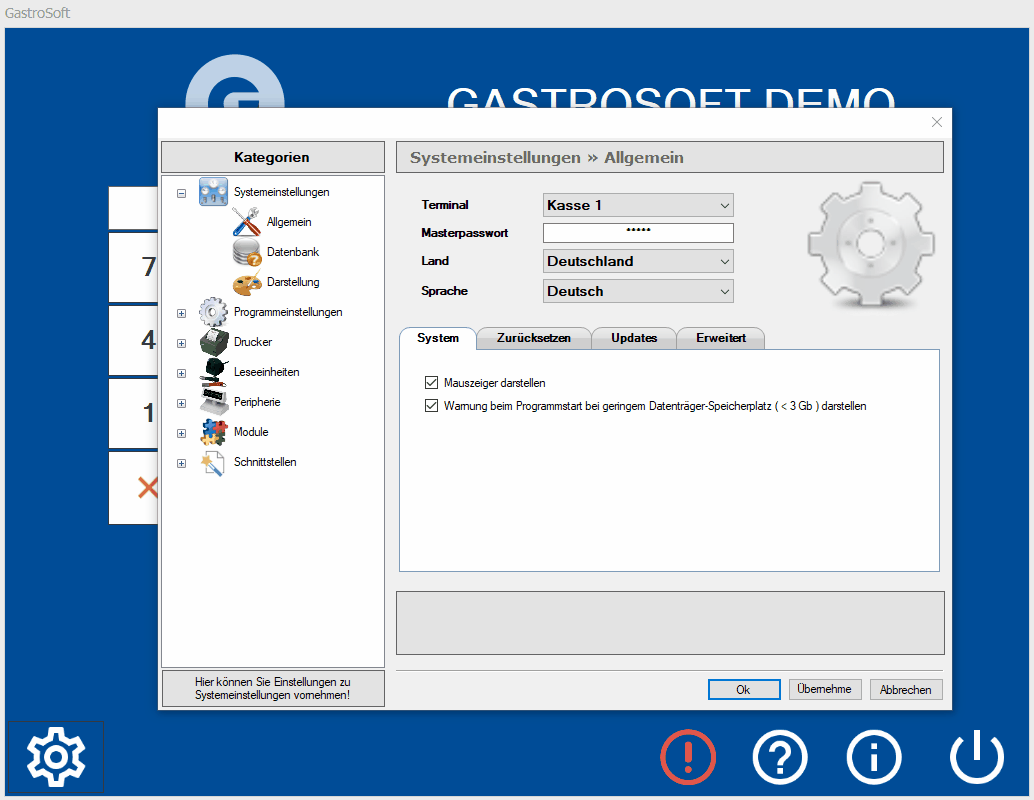The height and width of the screenshot is (800, 1034).
Task: Select Darstellung in the category tree
Action: pyautogui.click(x=293, y=282)
